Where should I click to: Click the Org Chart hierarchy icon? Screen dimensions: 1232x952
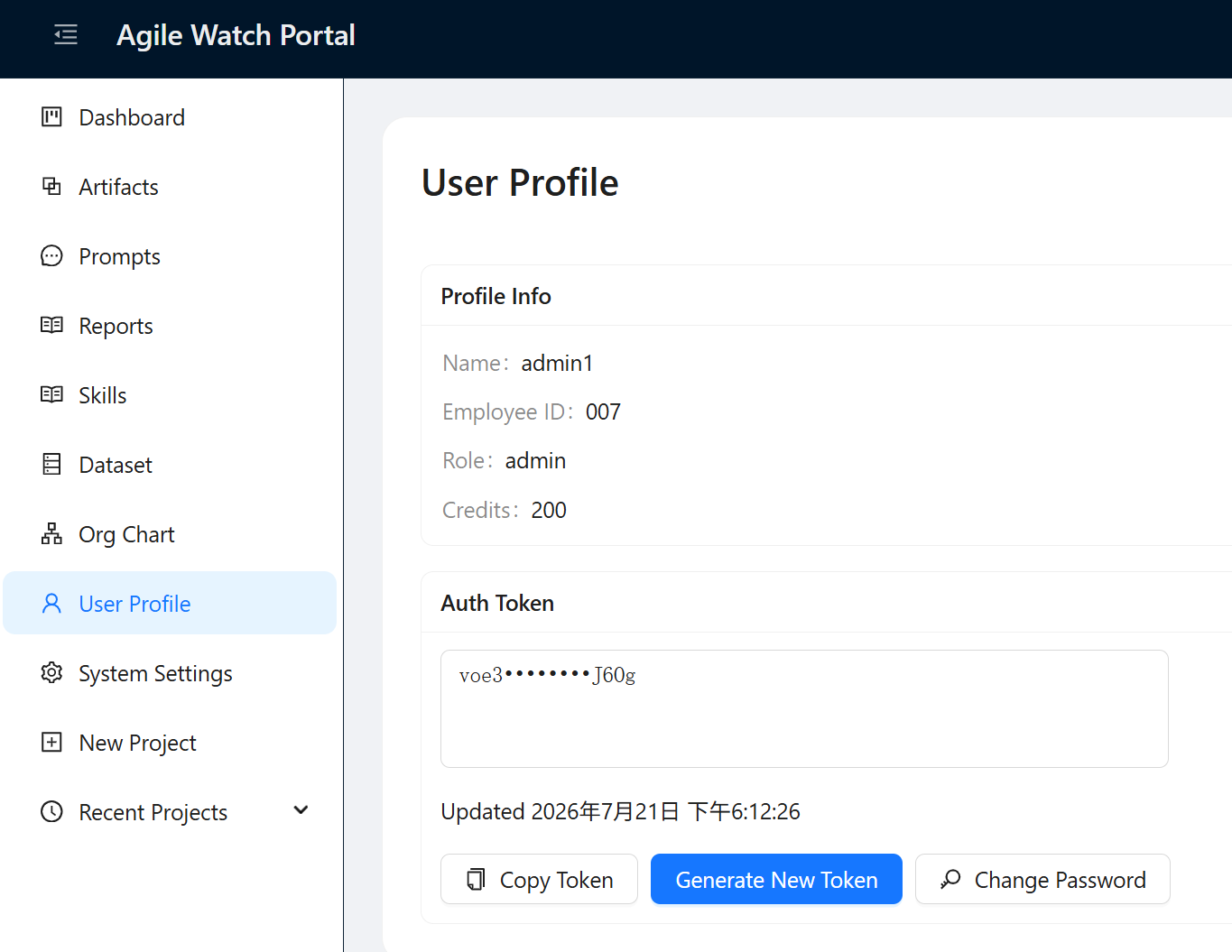click(51, 533)
